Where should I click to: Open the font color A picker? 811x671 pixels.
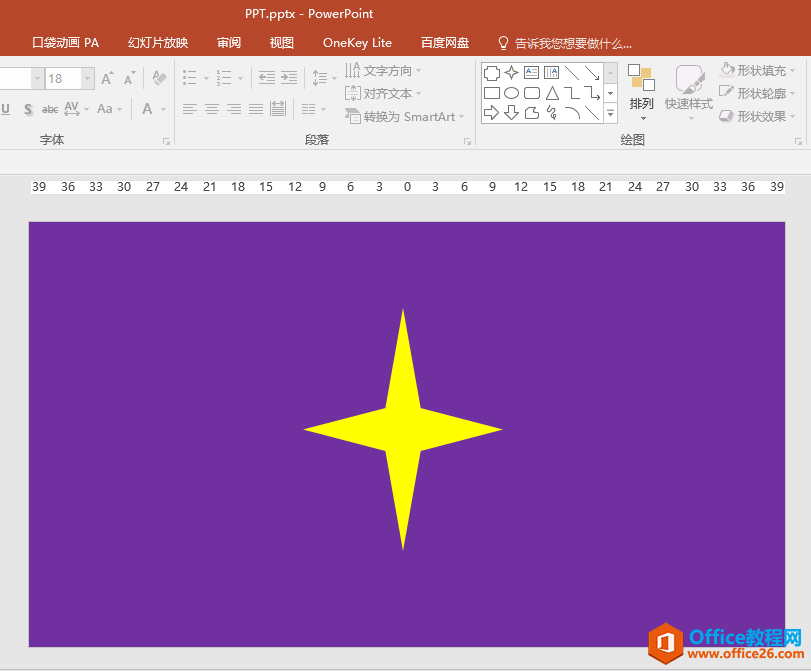(x=147, y=109)
